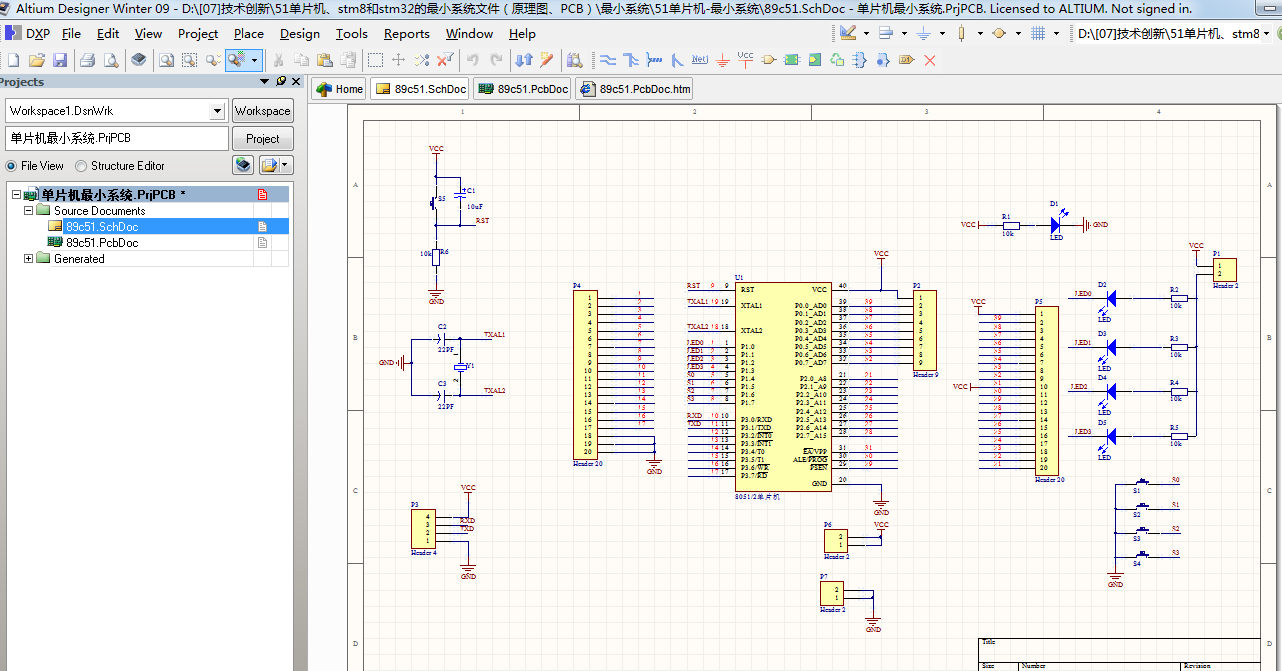Click the Open document folder icon

pos(36,60)
